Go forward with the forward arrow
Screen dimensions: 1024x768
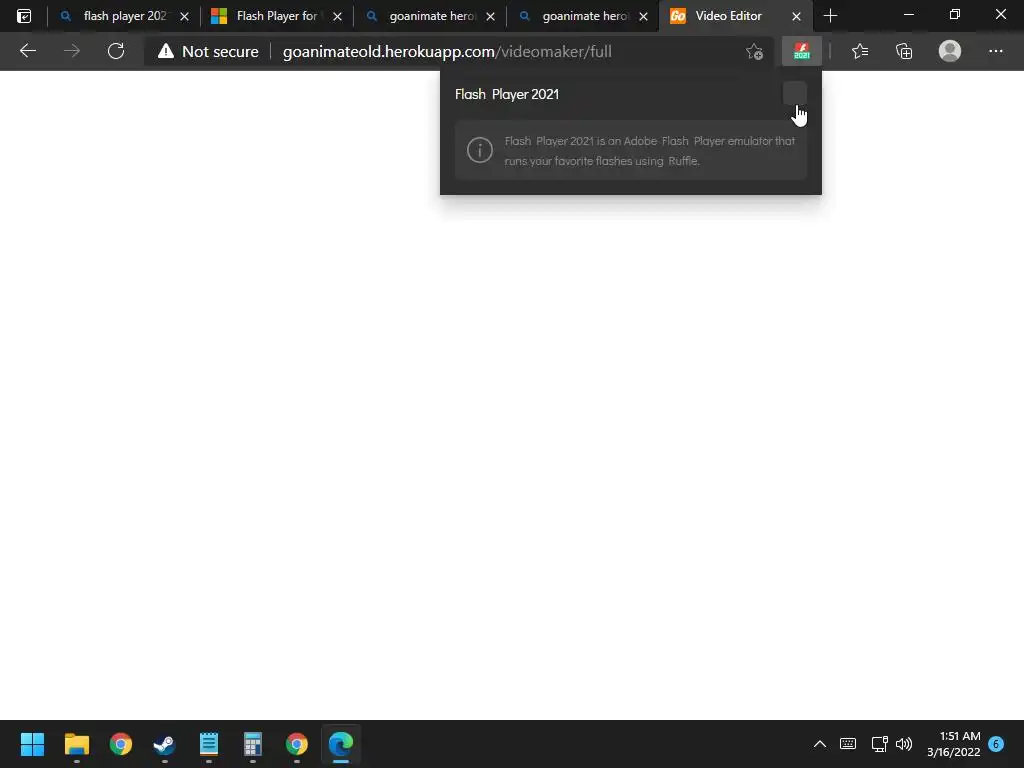pyautogui.click(x=72, y=51)
